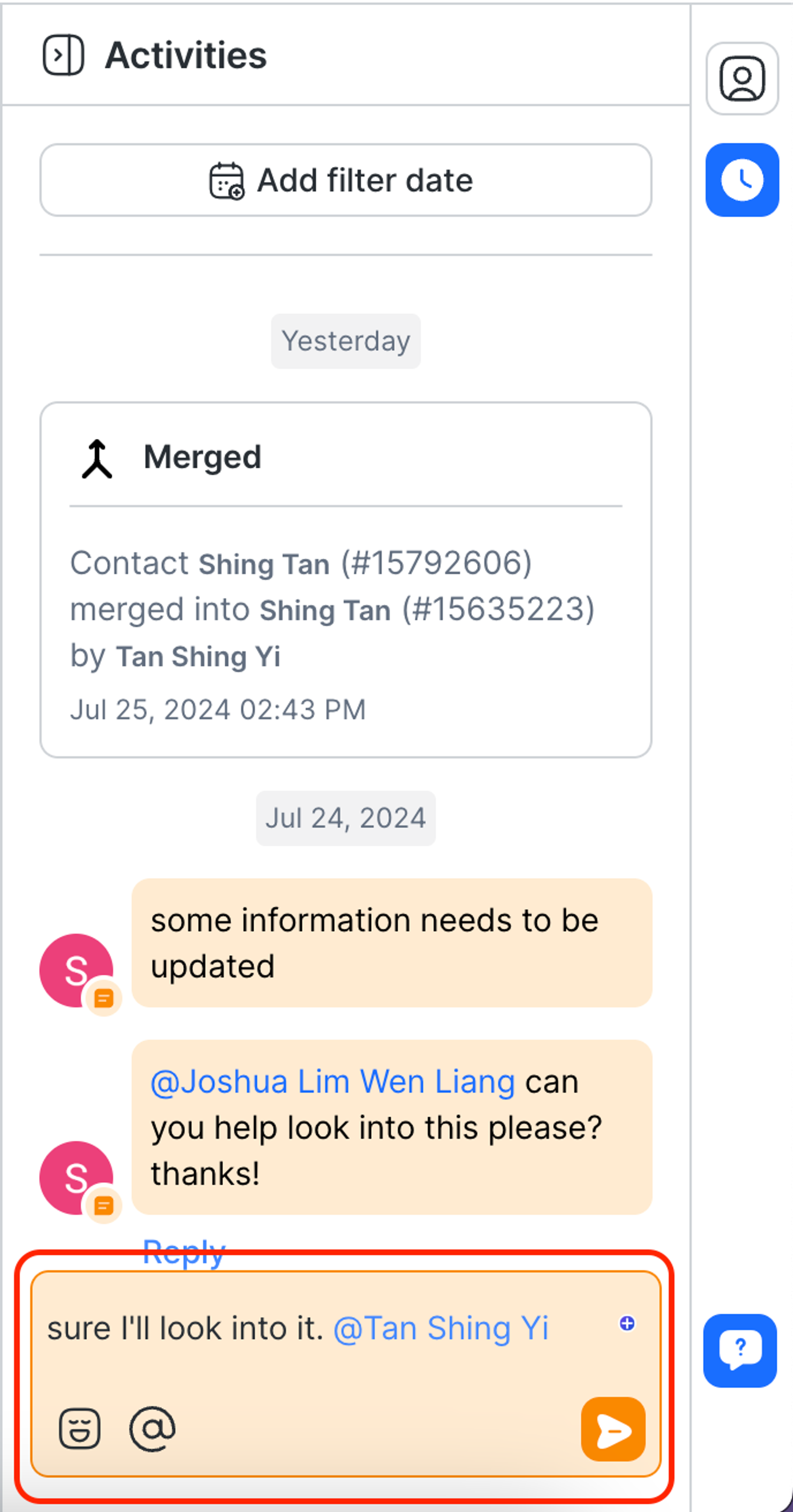
Task: Click avatar S beside first comment
Action: click(x=76, y=970)
